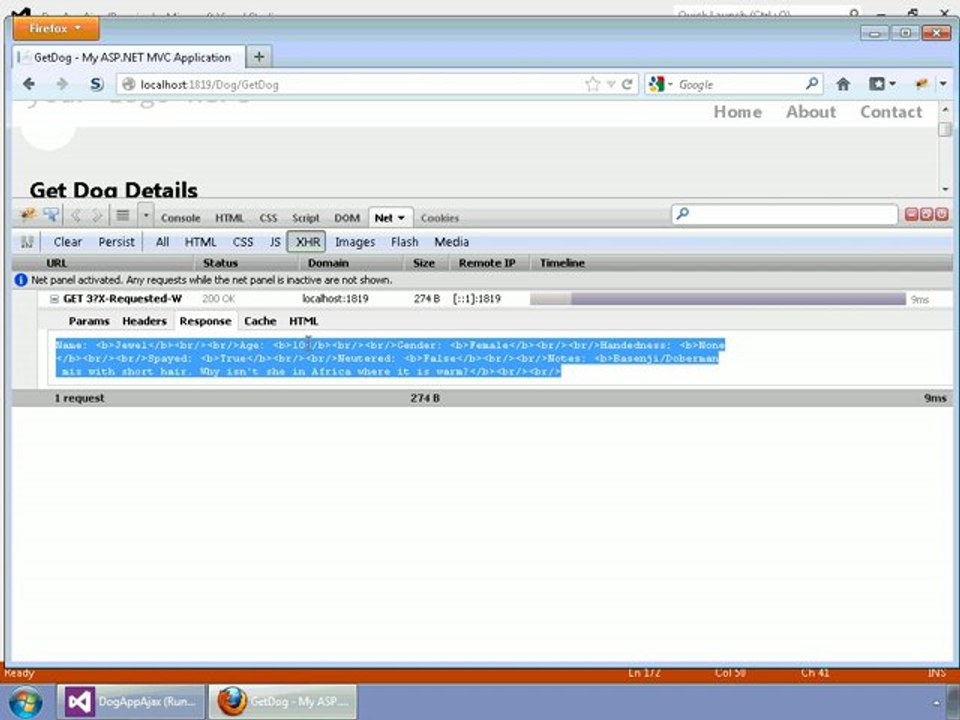
Task: Open the Firefox bookmarks menu button
Action: coord(882,84)
